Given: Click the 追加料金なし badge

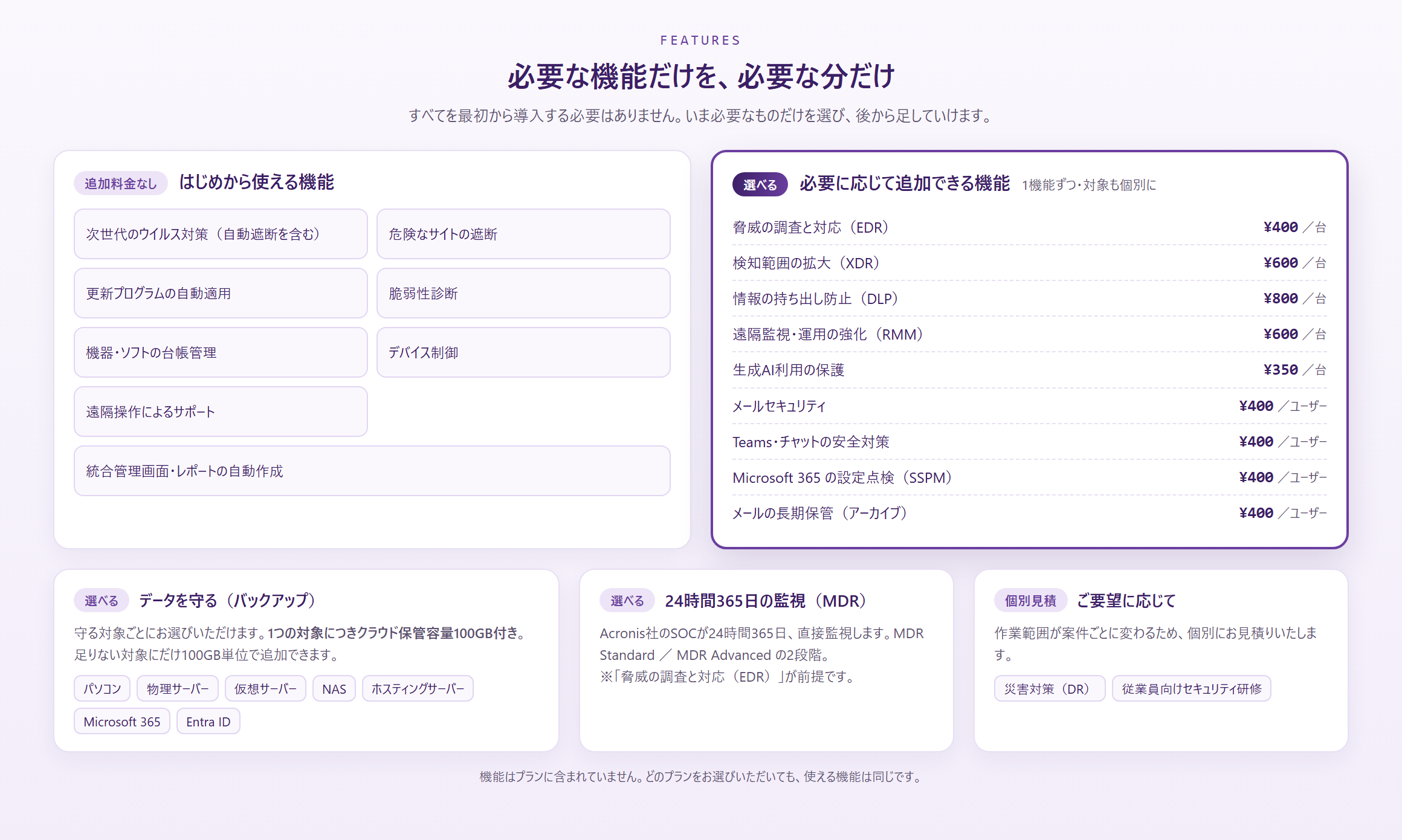Looking at the screenshot, I should click(121, 183).
